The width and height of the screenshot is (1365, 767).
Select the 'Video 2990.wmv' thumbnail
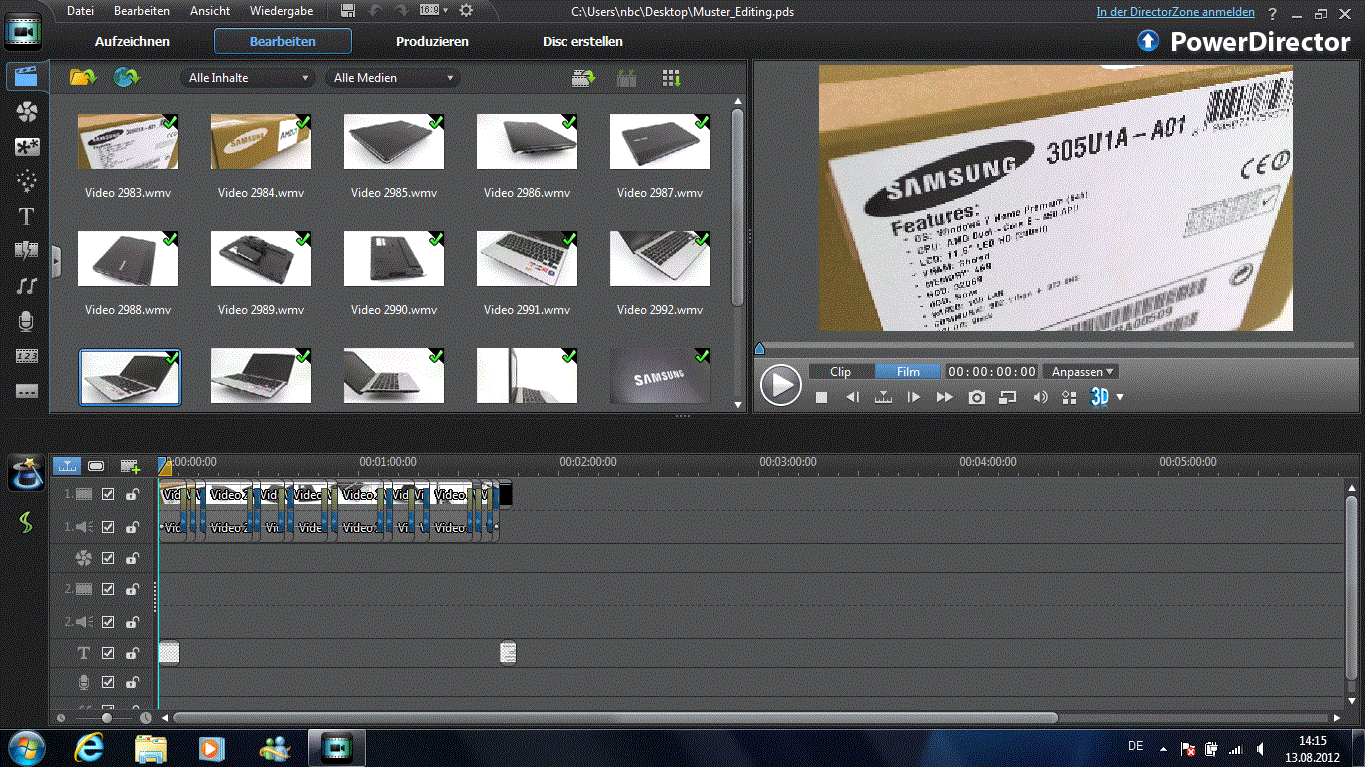pos(394,259)
